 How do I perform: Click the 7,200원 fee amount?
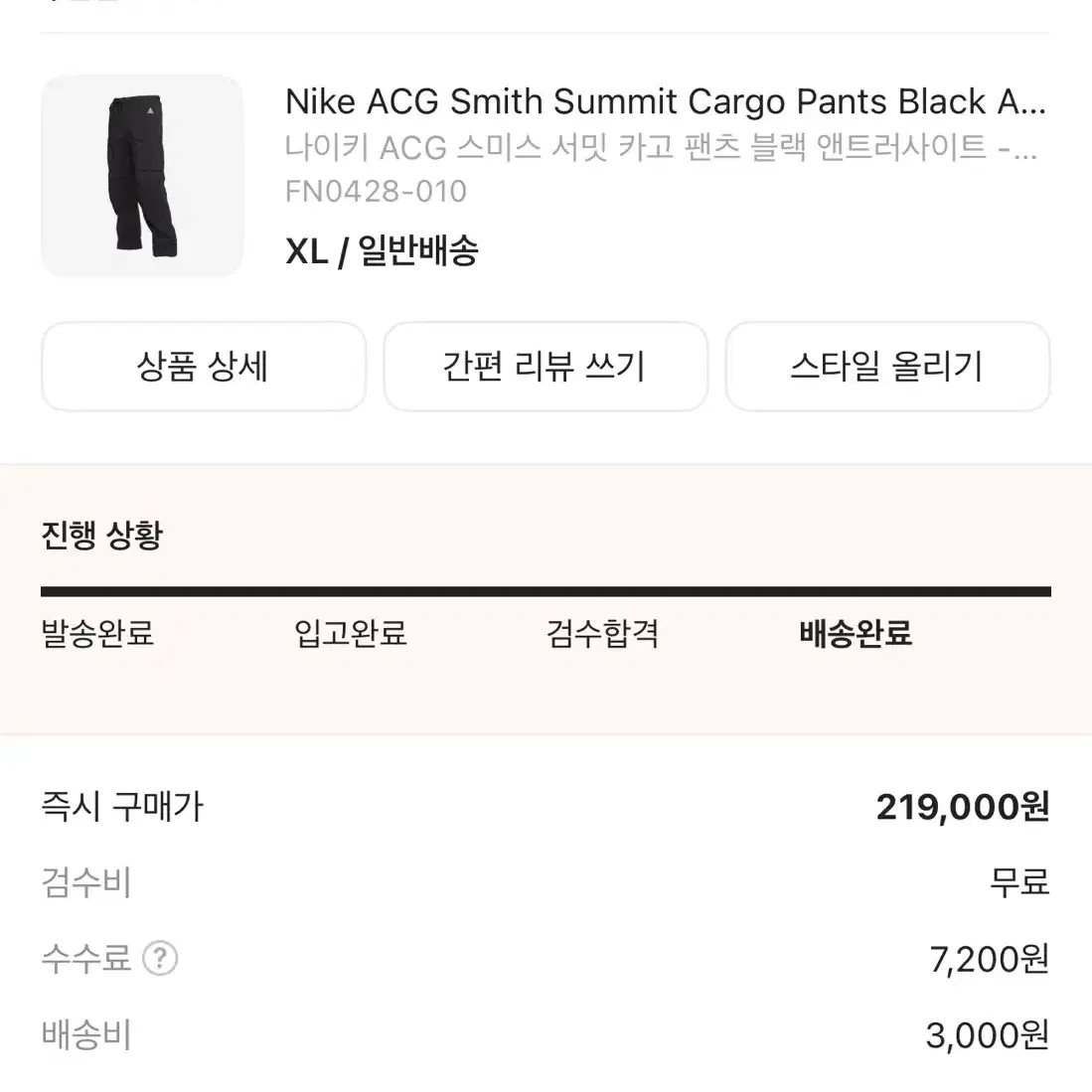point(989,958)
